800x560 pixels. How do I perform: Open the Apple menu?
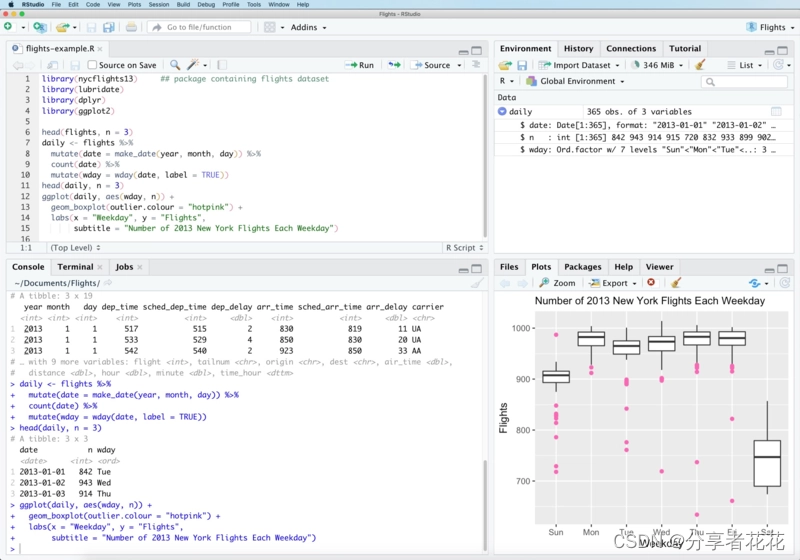(x=11, y=4)
